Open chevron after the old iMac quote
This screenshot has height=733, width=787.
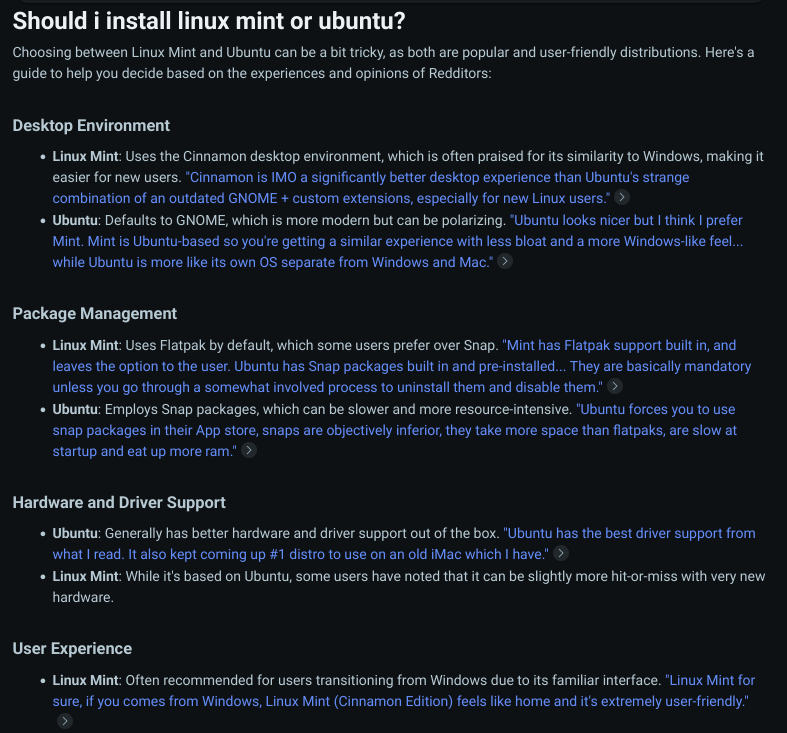[x=562, y=553]
